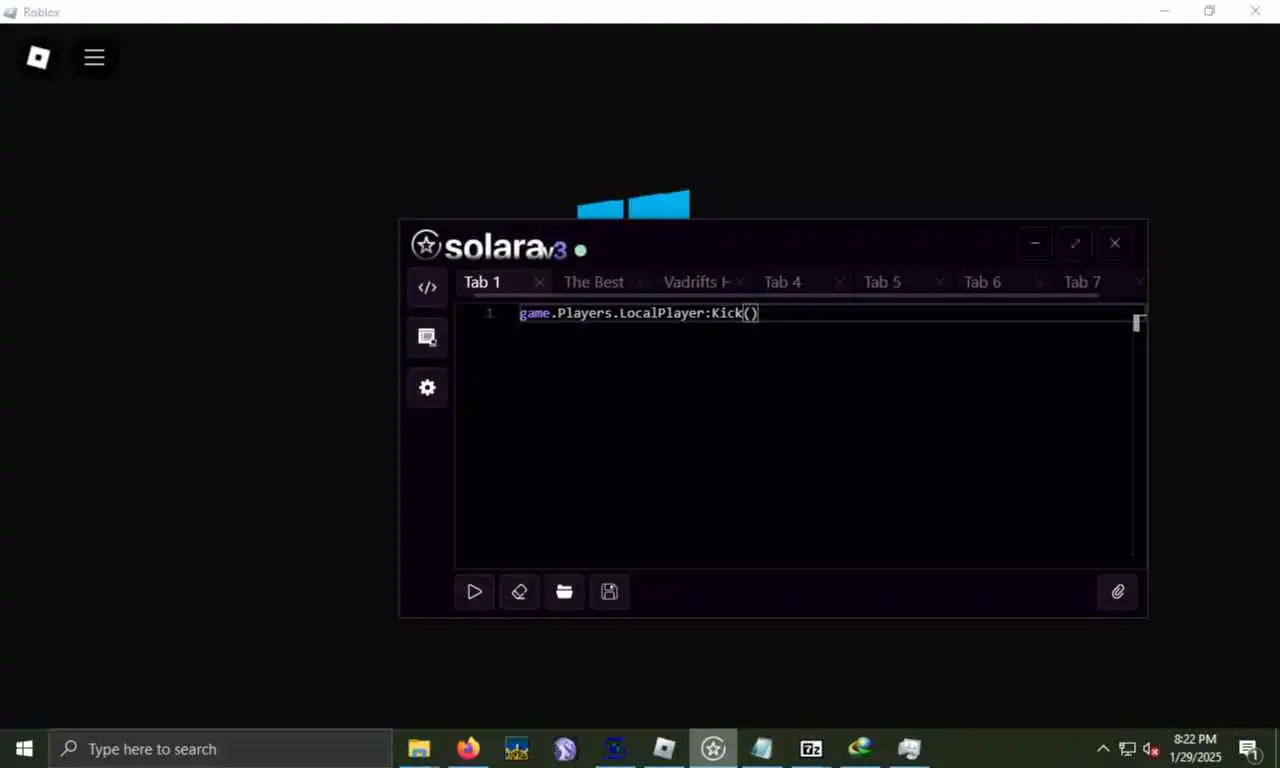Screen dimensions: 1280x768
Task: Switch to Tab 6
Action: (982, 282)
